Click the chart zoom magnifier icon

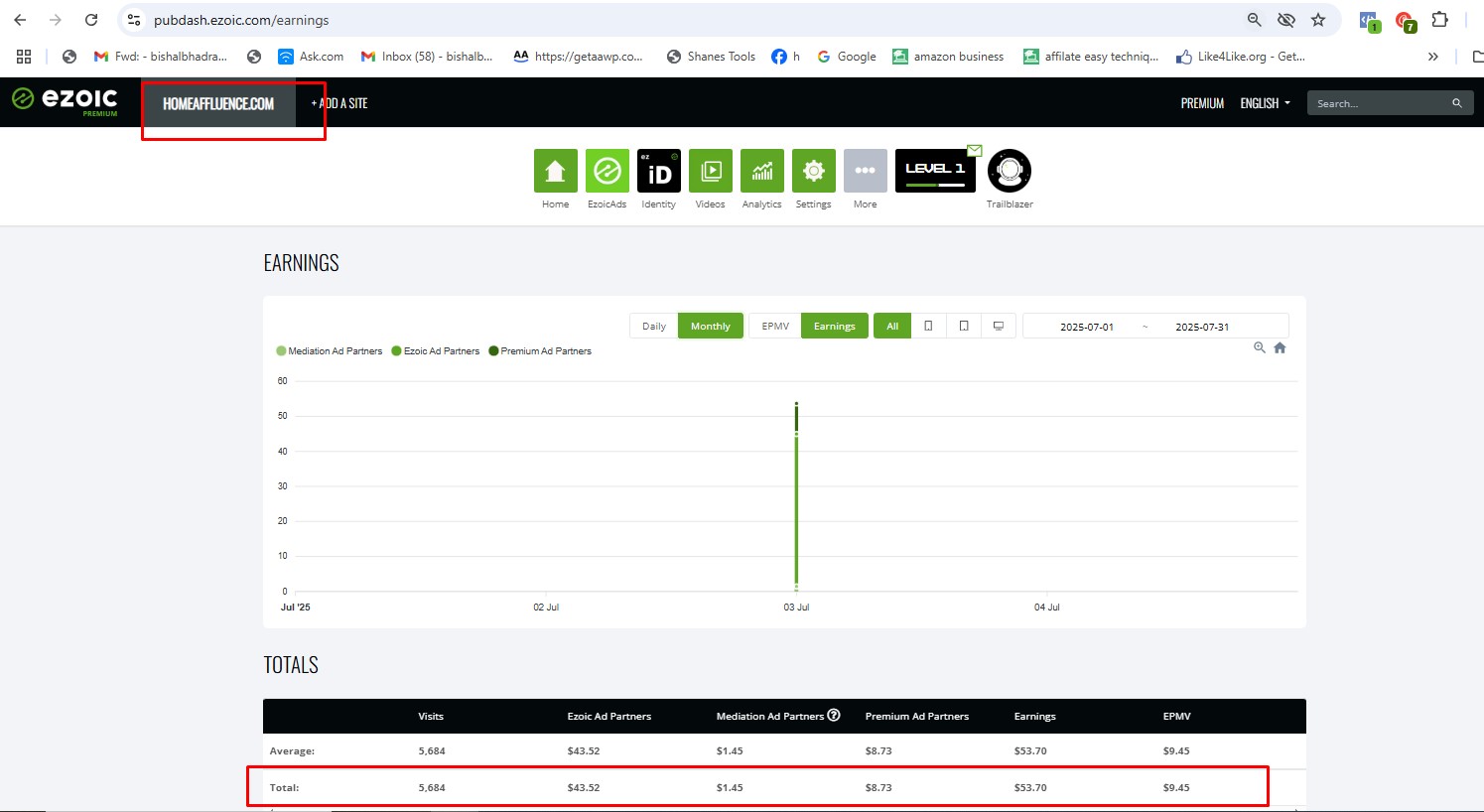(1260, 347)
